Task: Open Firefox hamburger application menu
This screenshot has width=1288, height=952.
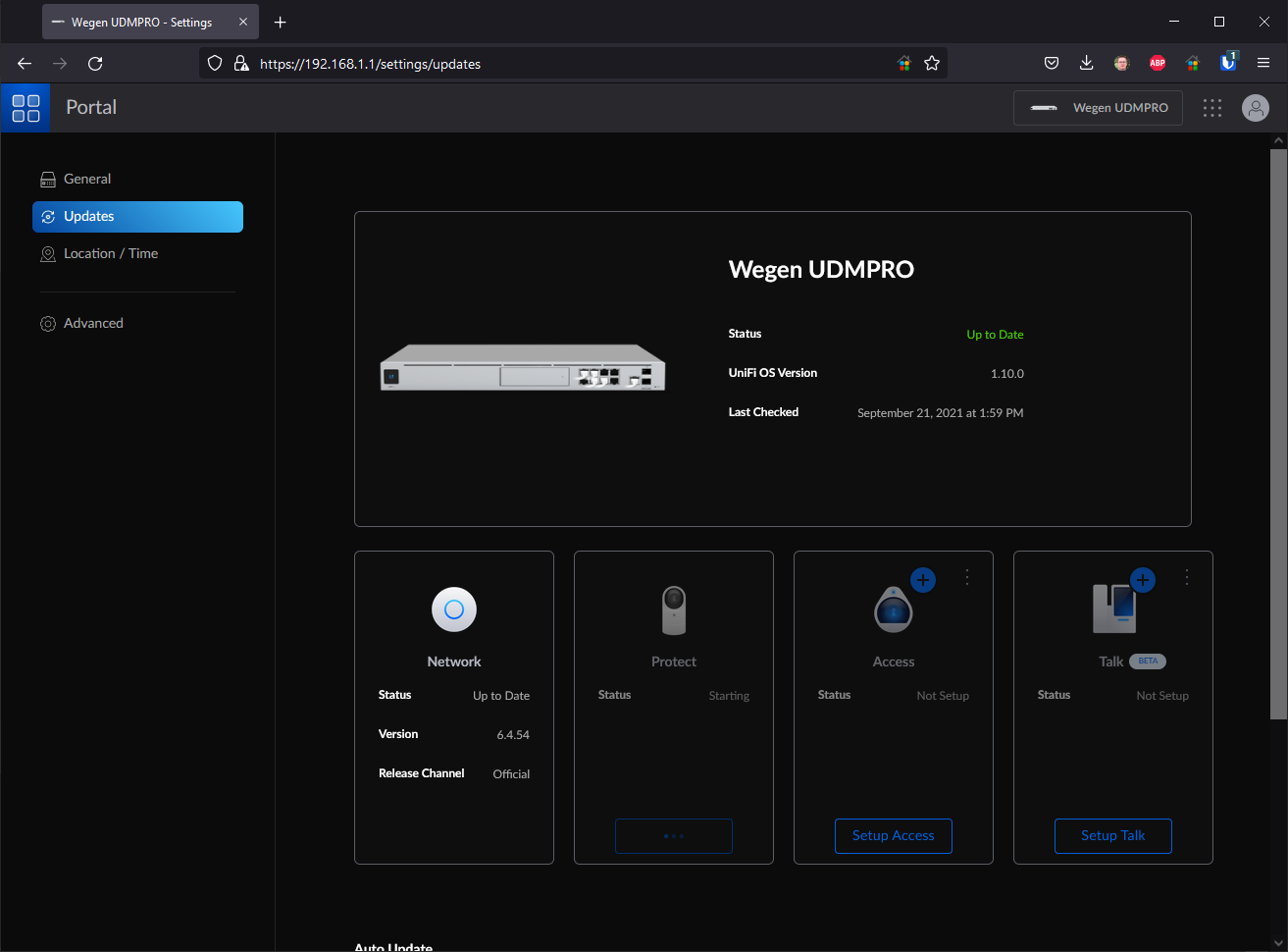Action: click(x=1263, y=64)
